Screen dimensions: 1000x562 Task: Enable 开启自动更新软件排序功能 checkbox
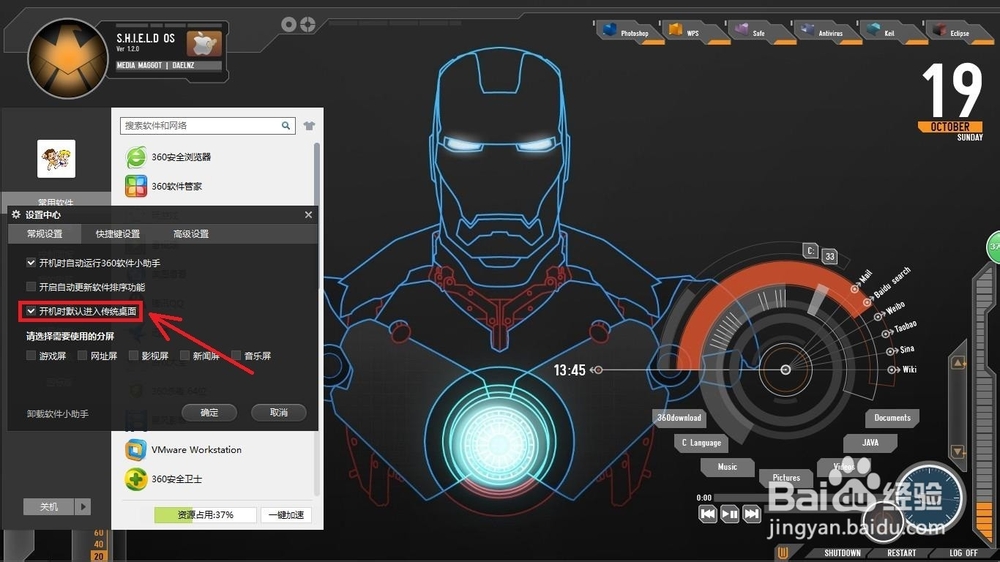coord(31,286)
